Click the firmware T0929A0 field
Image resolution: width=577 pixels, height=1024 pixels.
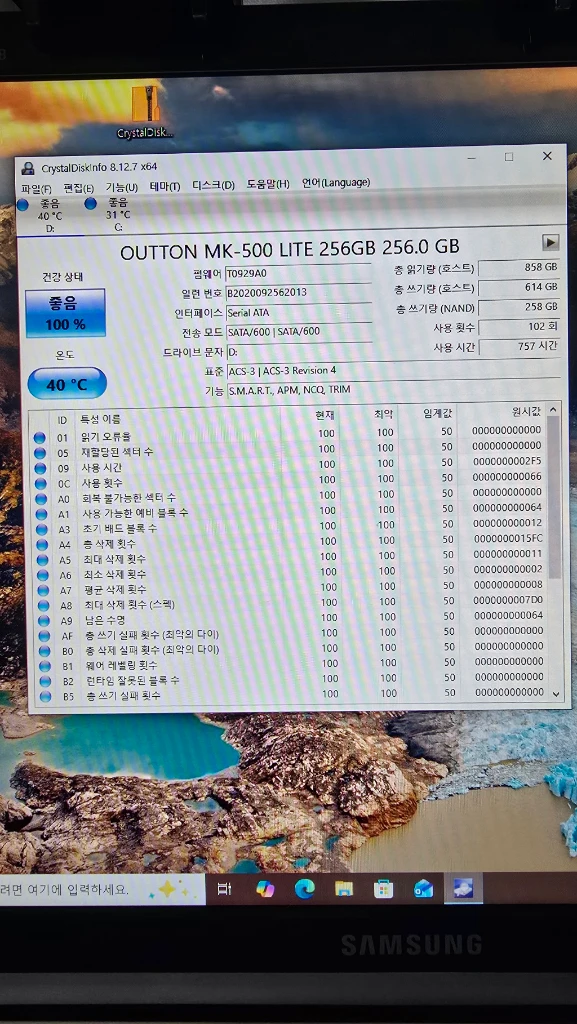pyautogui.click(x=298, y=275)
